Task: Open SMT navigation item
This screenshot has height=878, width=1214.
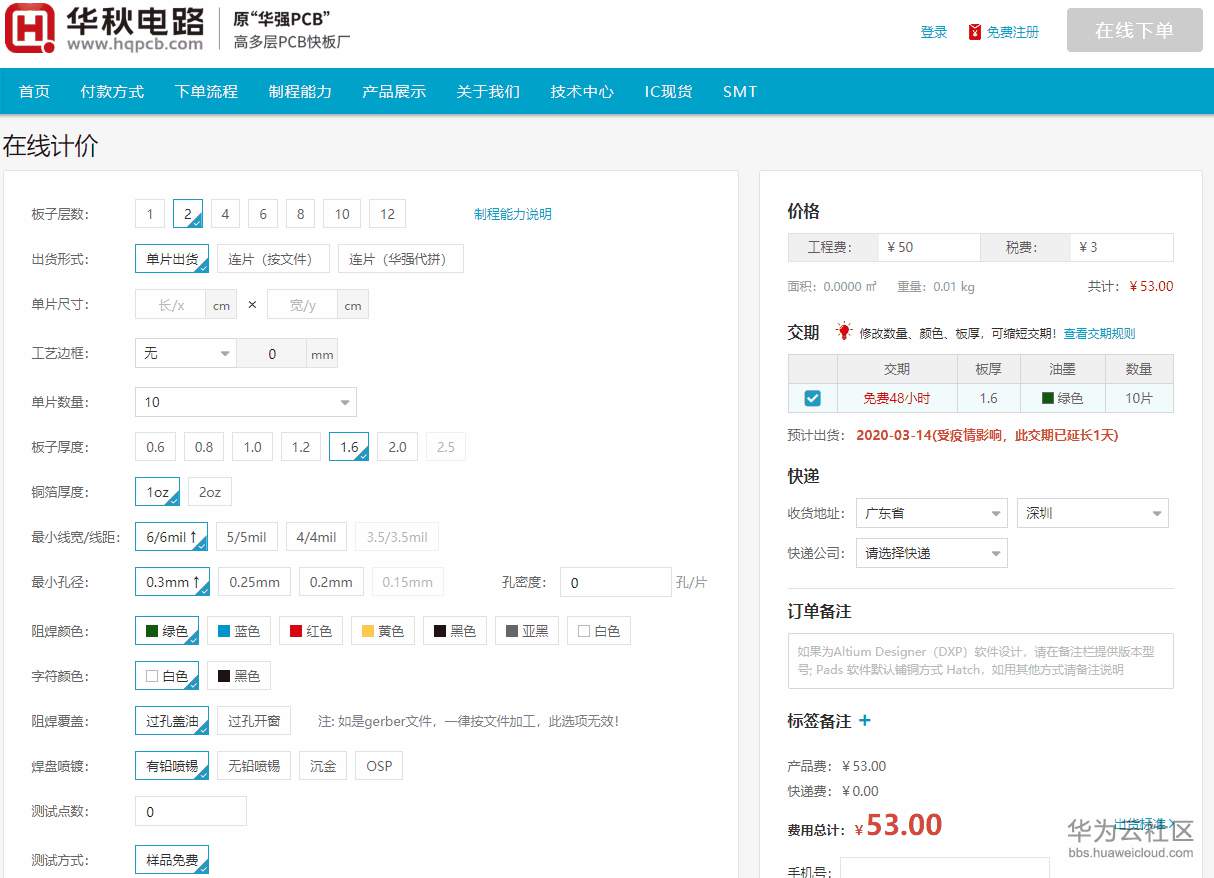Action: pos(740,91)
